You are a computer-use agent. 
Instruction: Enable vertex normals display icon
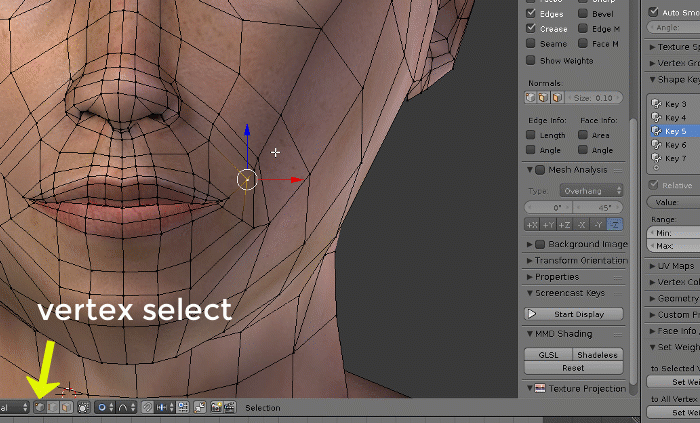[530, 97]
